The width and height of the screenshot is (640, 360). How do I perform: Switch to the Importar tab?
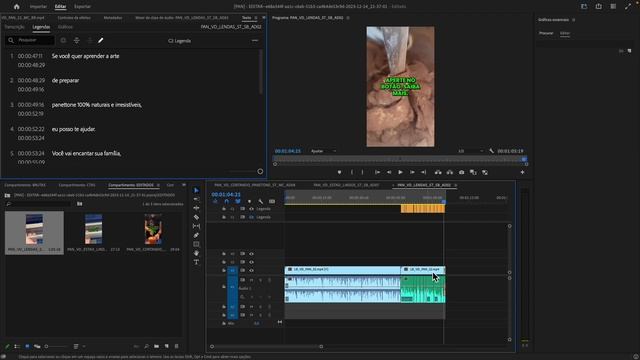(x=38, y=7)
